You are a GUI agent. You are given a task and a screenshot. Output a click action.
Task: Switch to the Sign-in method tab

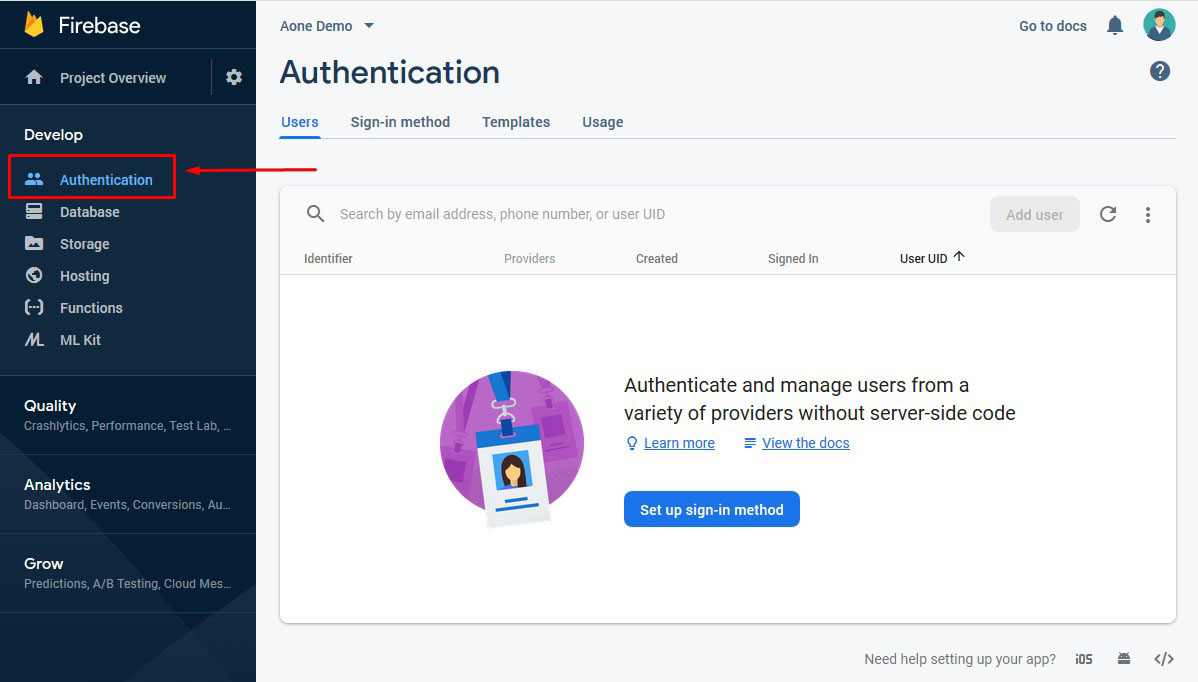(400, 122)
